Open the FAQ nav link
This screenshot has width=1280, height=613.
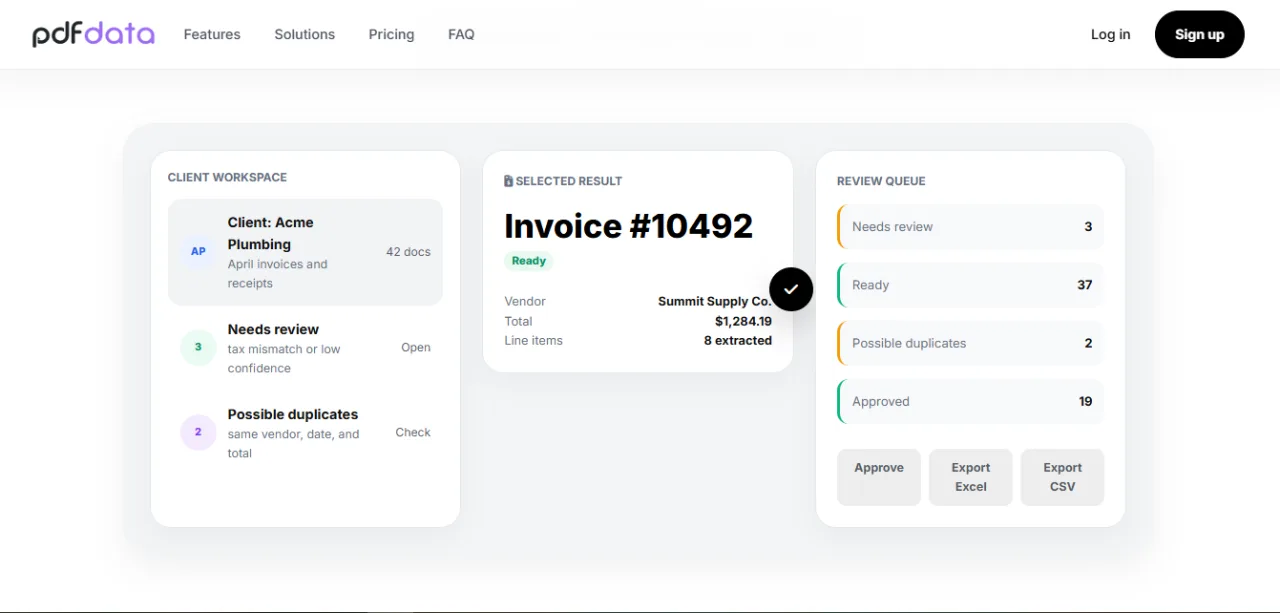pyautogui.click(x=461, y=34)
